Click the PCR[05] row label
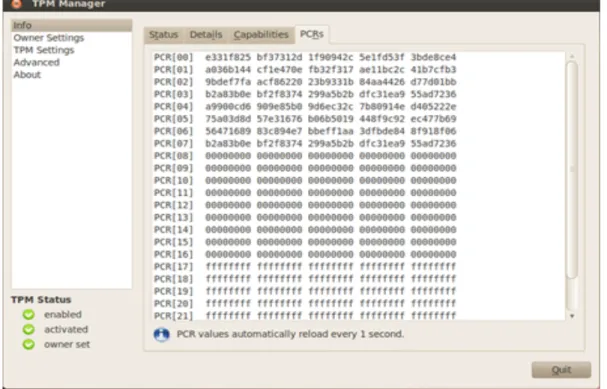 [173, 119]
